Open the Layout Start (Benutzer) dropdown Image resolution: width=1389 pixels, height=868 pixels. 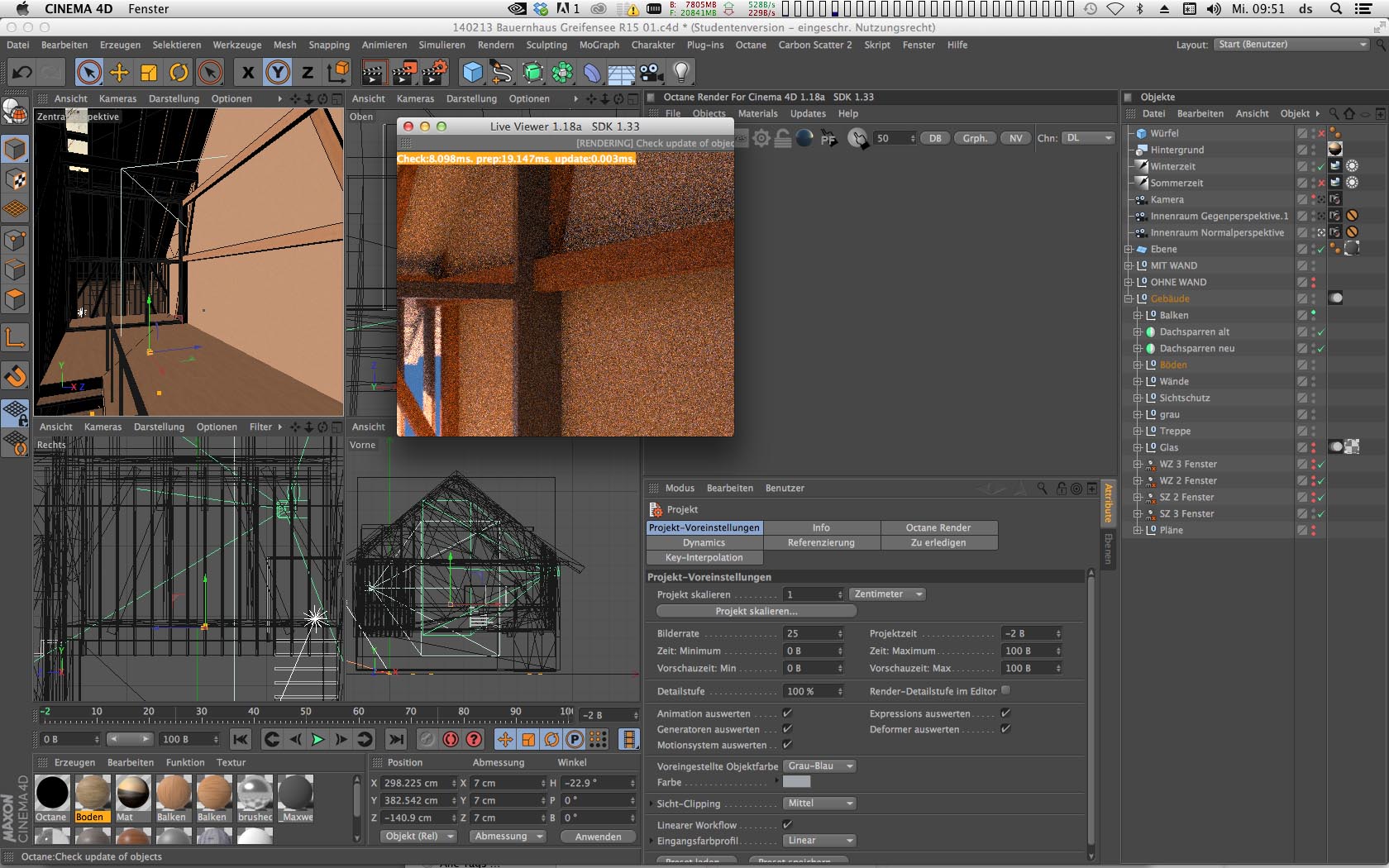click(x=1292, y=45)
